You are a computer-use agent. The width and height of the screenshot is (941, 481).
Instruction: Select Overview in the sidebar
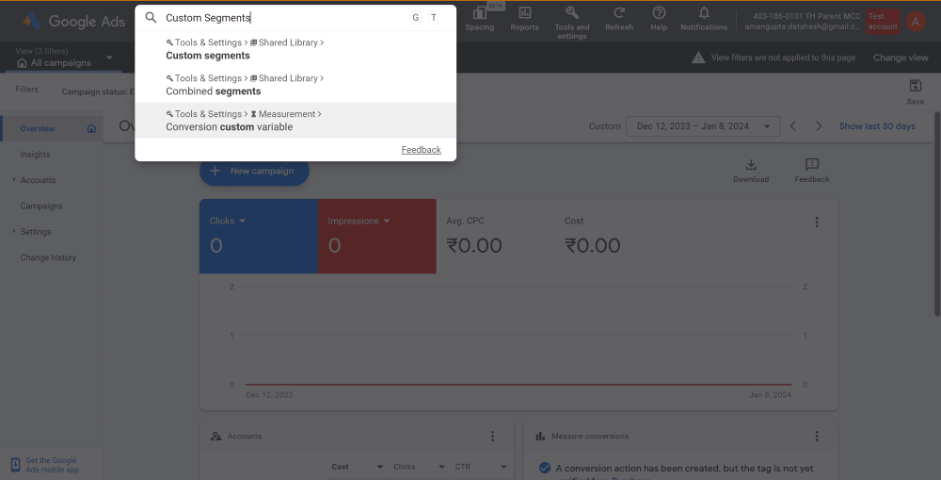[37, 129]
